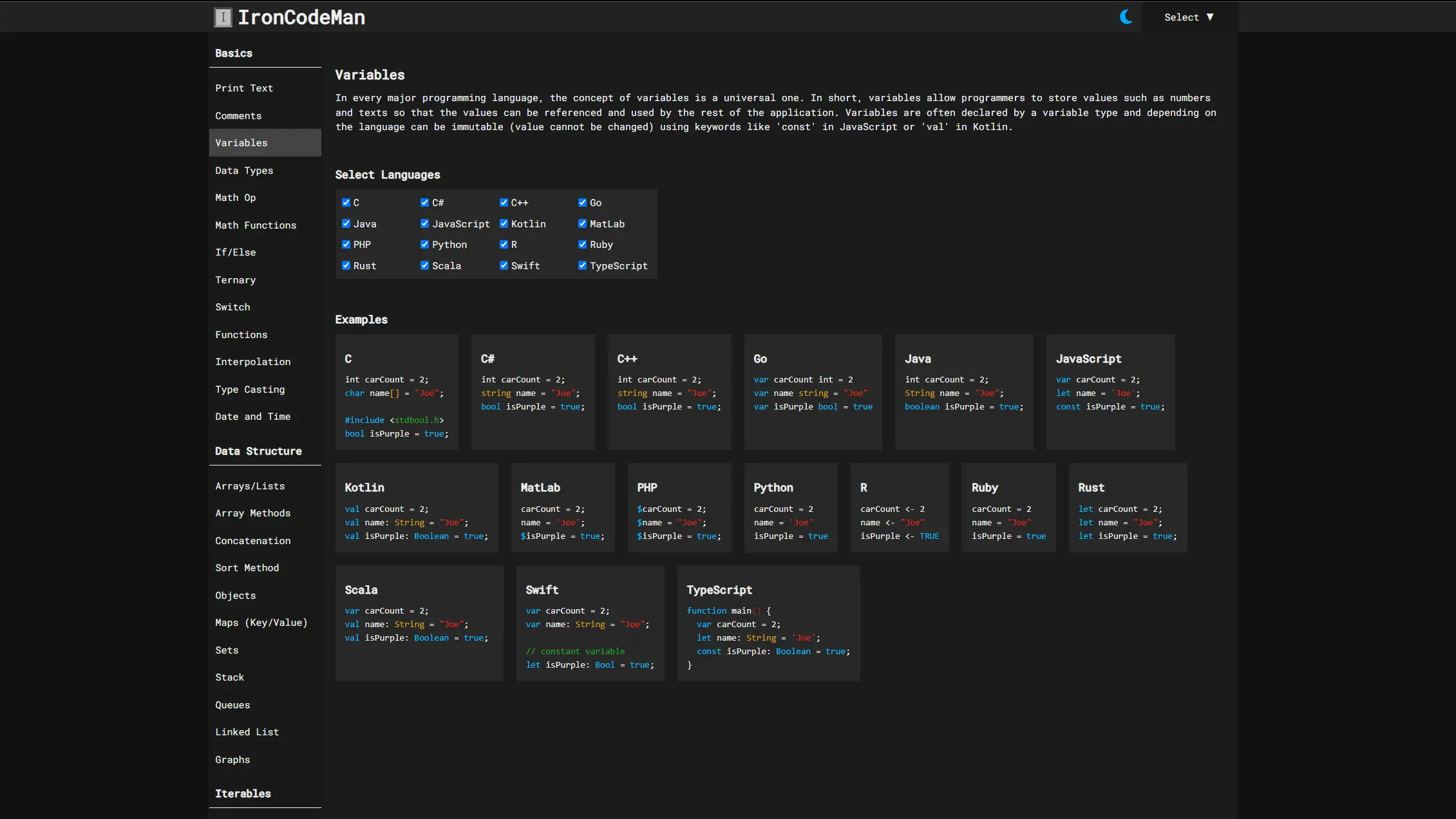Open the Arrays/Lists page
This screenshot has width=1456, height=819.
click(x=265, y=486)
